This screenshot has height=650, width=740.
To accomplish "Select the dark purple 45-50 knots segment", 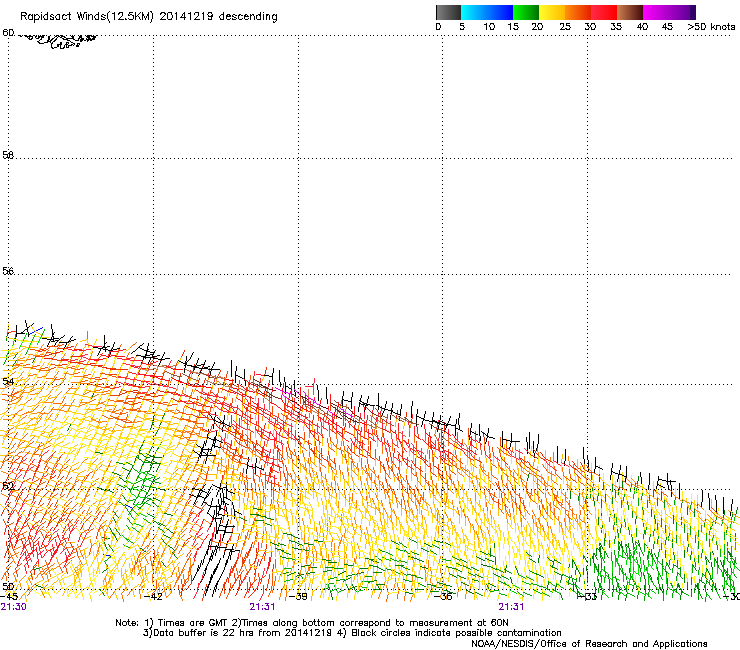I will coord(682,12).
